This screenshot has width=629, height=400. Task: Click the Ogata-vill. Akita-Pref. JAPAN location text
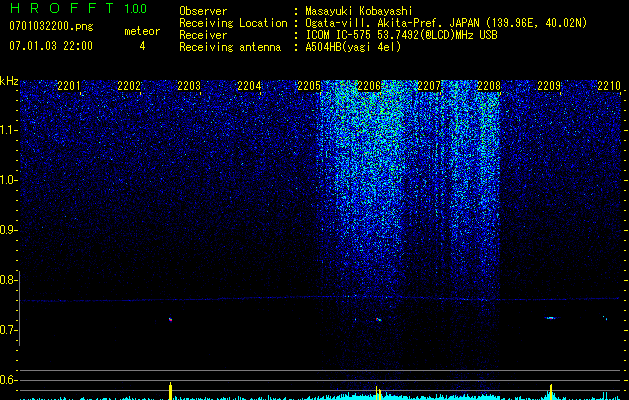pos(446,23)
